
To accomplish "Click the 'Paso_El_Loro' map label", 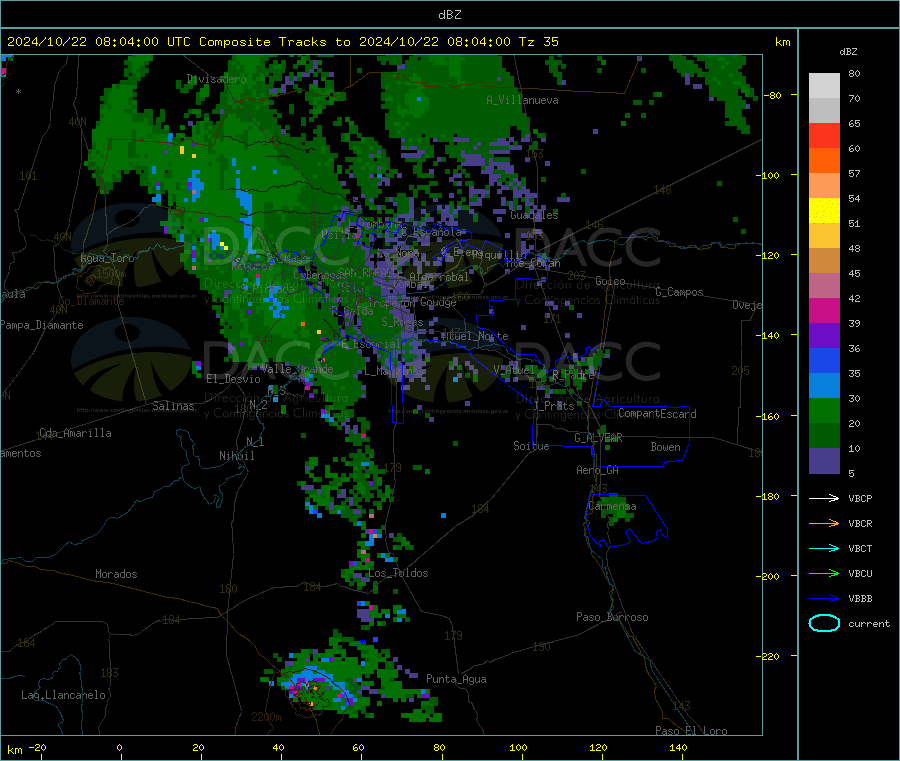I will pos(692,731).
